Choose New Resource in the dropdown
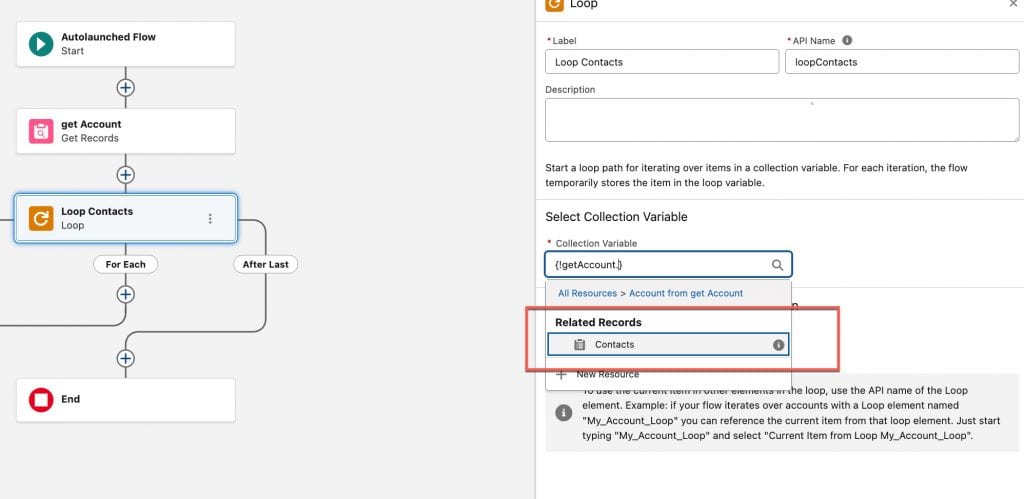The image size is (1024, 499). pyautogui.click(x=668, y=375)
